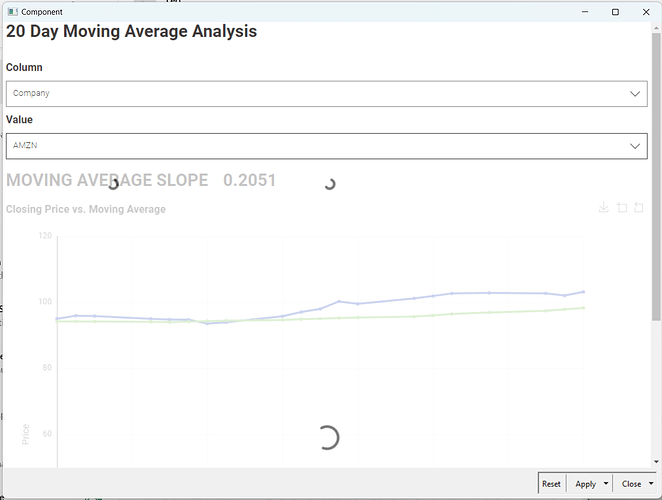
Task: Open the Column dropdown showing Company
Action: (326, 94)
